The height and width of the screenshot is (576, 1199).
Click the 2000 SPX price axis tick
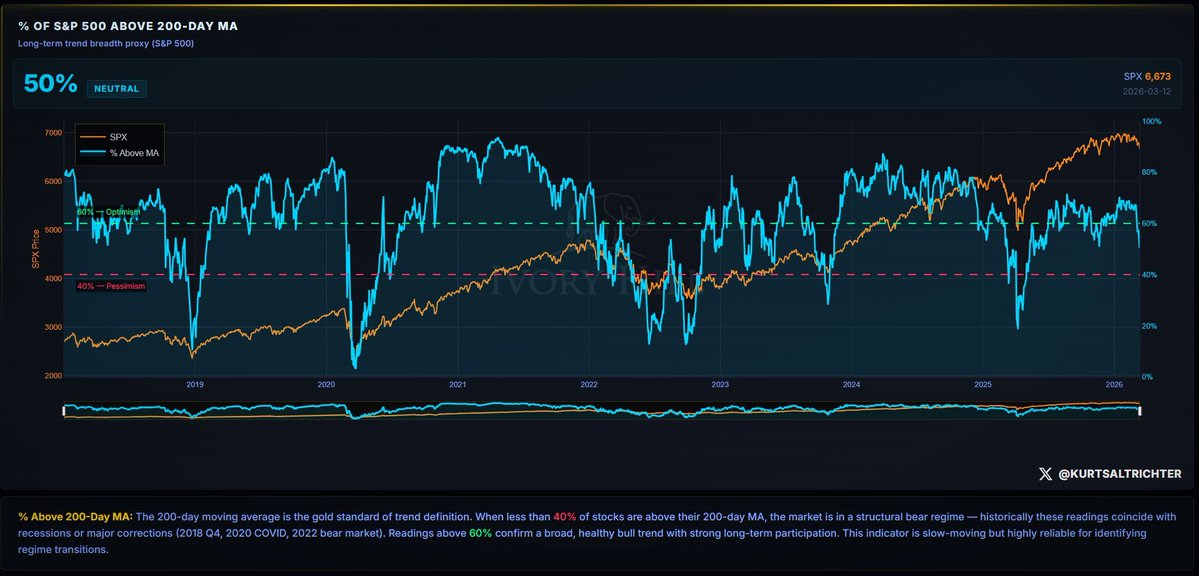[52, 376]
